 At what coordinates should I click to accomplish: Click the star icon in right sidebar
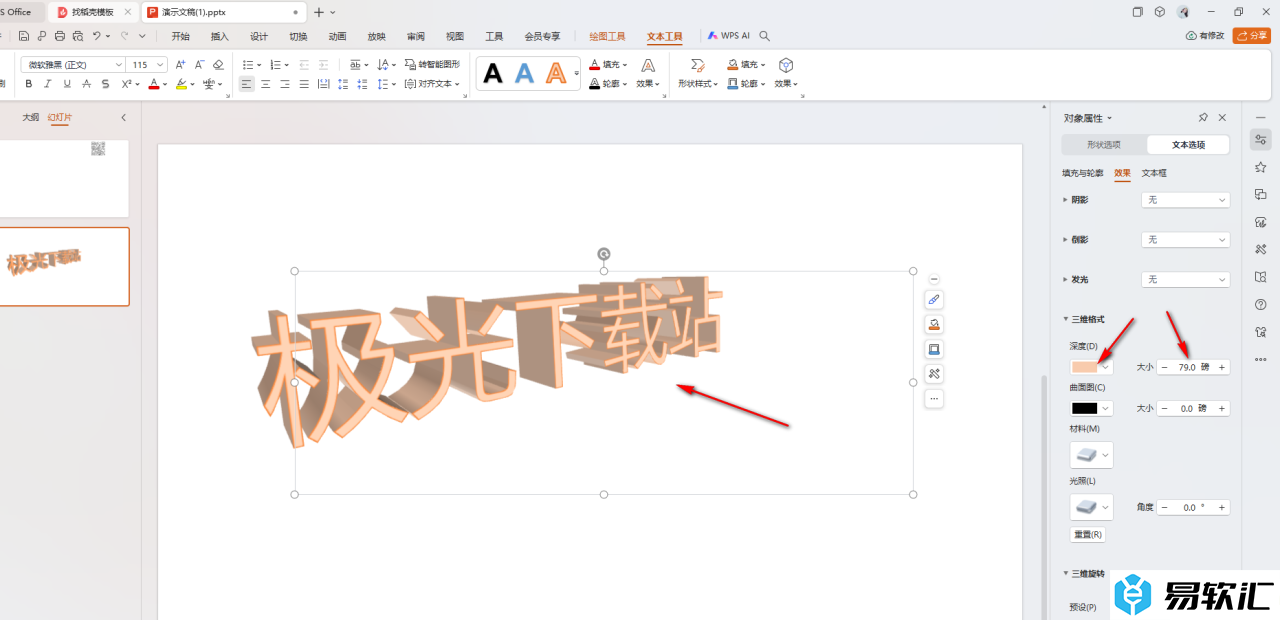[1260, 167]
